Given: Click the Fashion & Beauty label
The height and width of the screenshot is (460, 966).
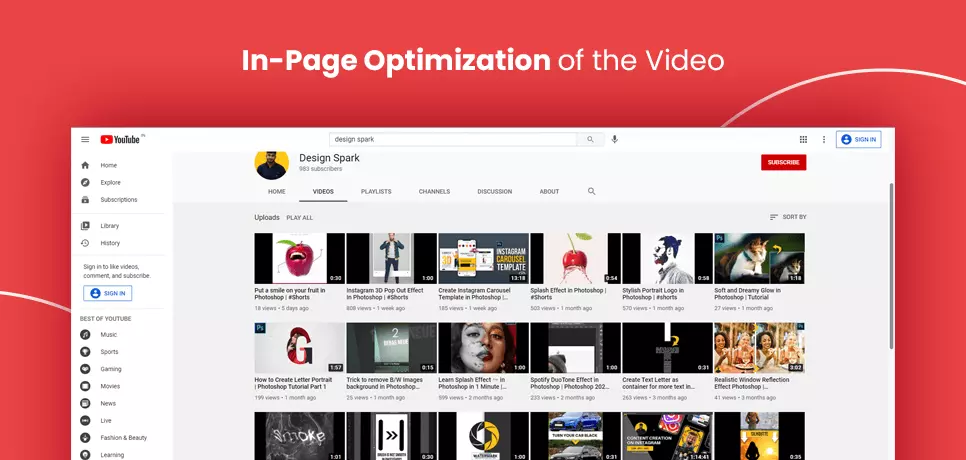Looking at the screenshot, I should 124,438.
